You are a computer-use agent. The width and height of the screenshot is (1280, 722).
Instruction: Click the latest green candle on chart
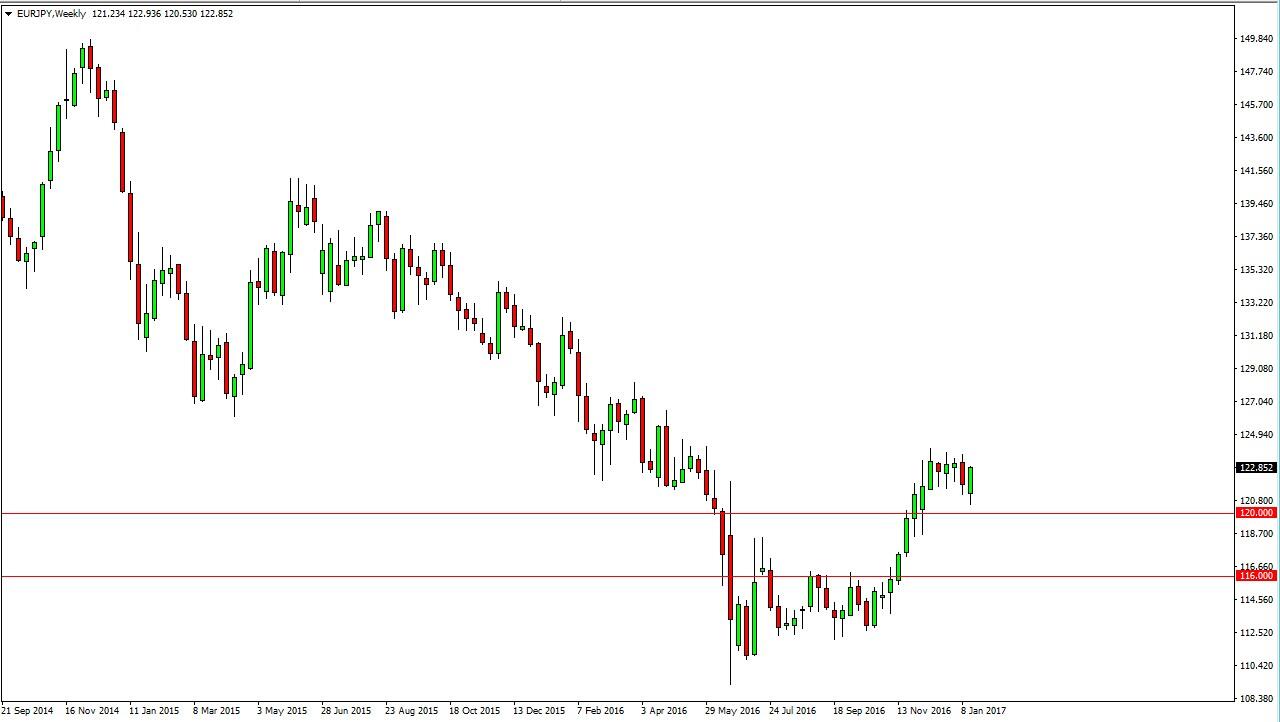[x=970, y=480]
